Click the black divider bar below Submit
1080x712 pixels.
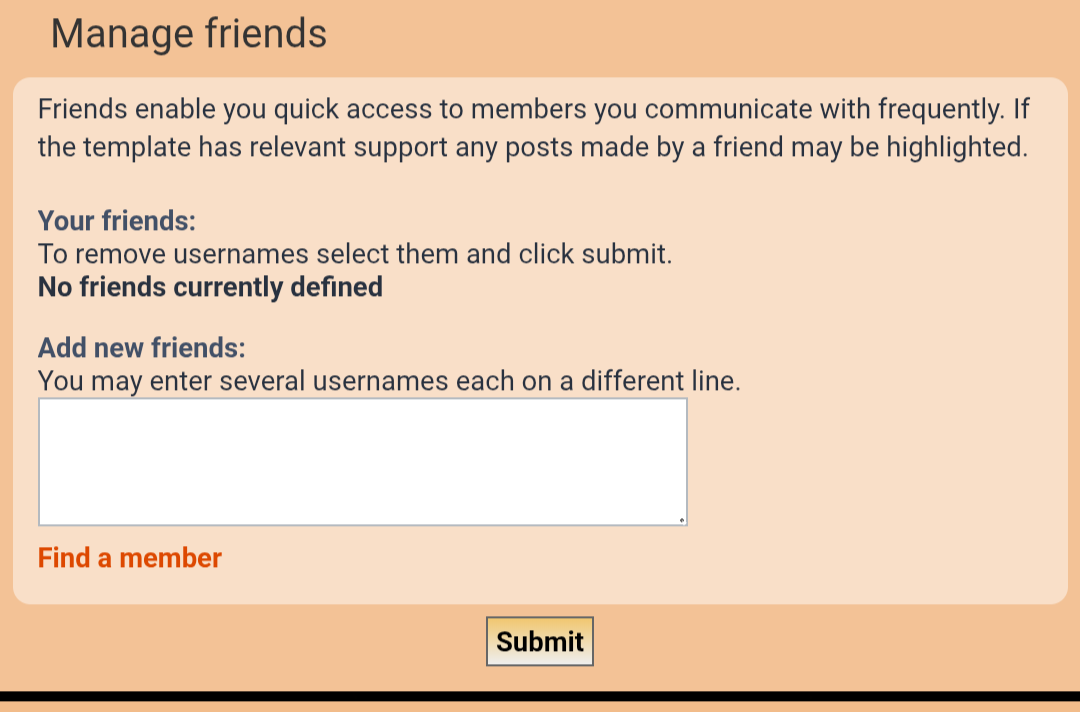point(540,696)
